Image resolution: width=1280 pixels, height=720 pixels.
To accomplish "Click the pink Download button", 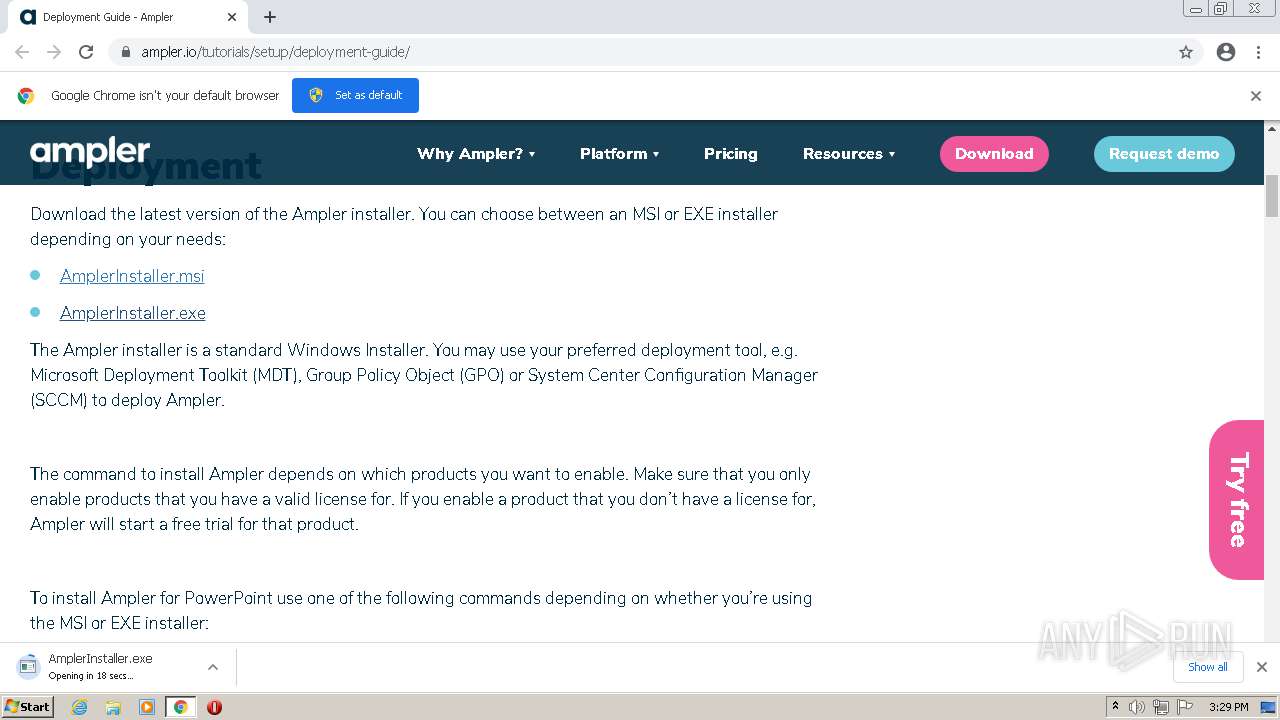I will [x=994, y=154].
